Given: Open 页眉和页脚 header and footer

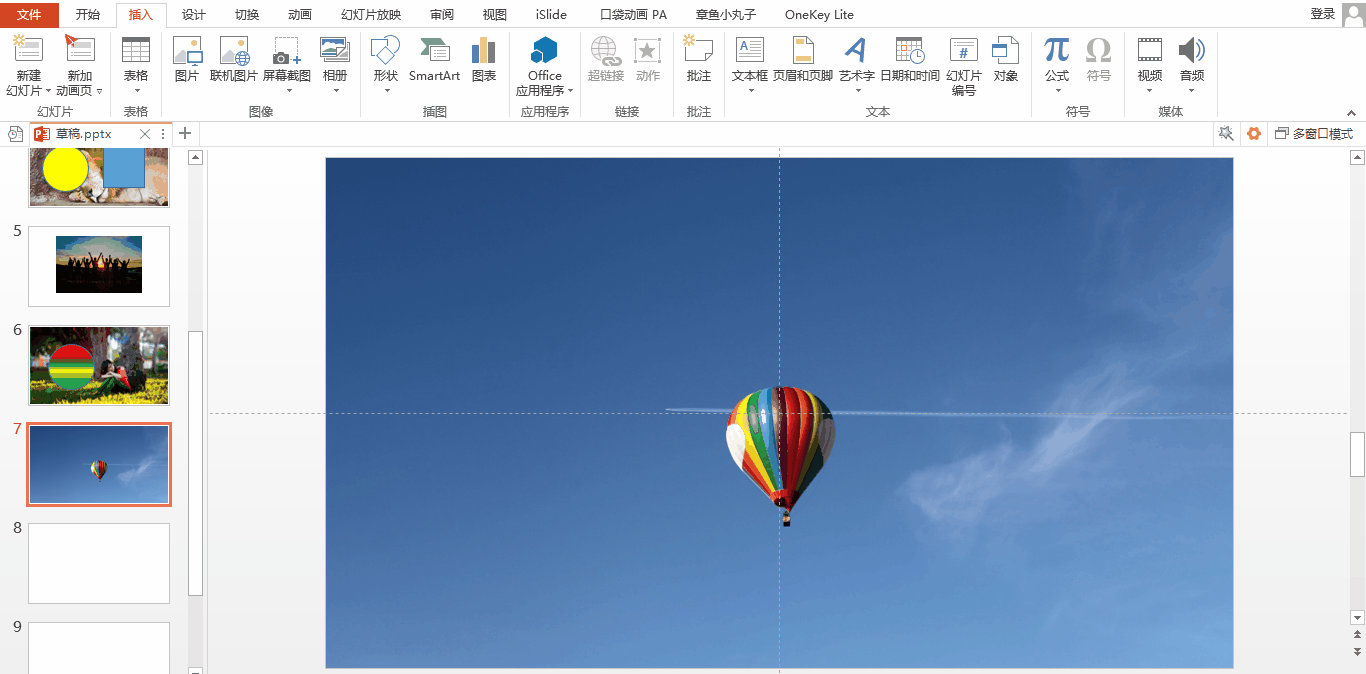Looking at the screenshot, I should tap(803, 50).
